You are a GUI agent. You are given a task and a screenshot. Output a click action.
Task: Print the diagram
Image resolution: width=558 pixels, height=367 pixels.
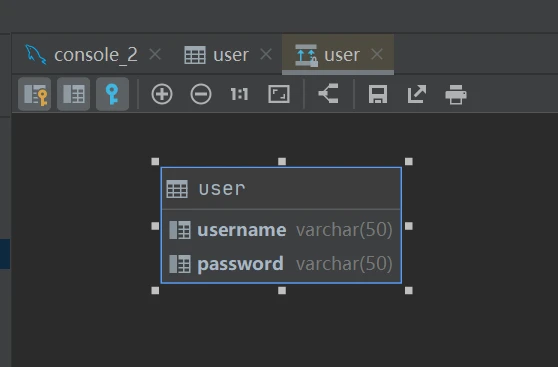[x=456, y=94]
